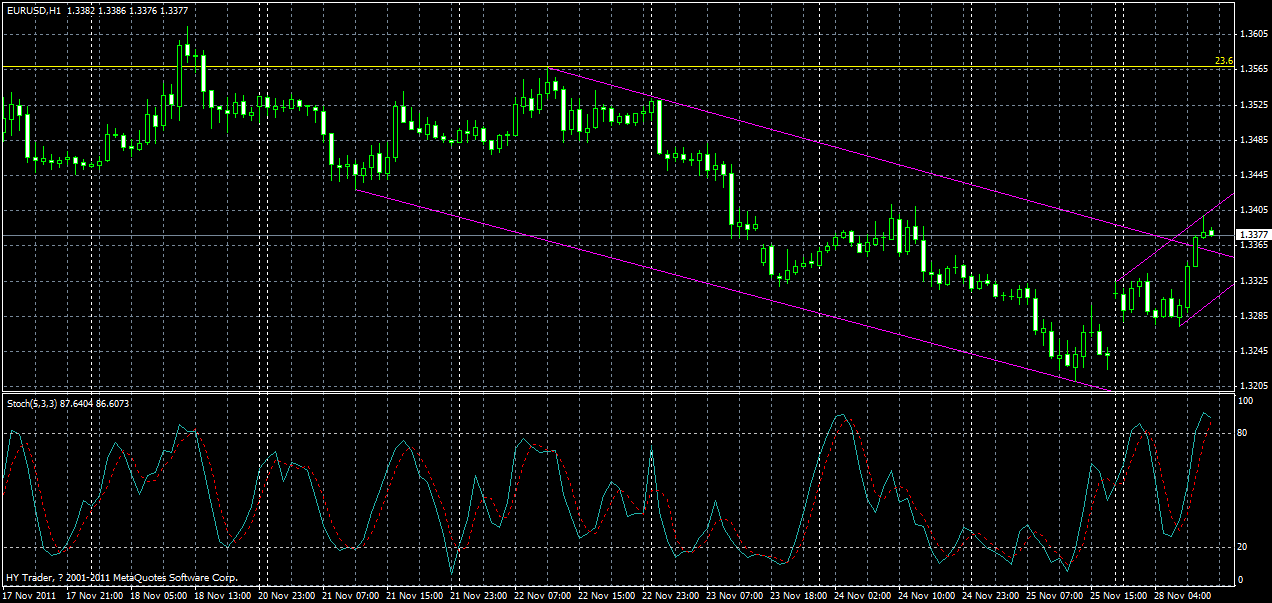The image size is (1272, 603).
Task: Click the 18 Nov 05:00 time label
Action: (161, 595)
